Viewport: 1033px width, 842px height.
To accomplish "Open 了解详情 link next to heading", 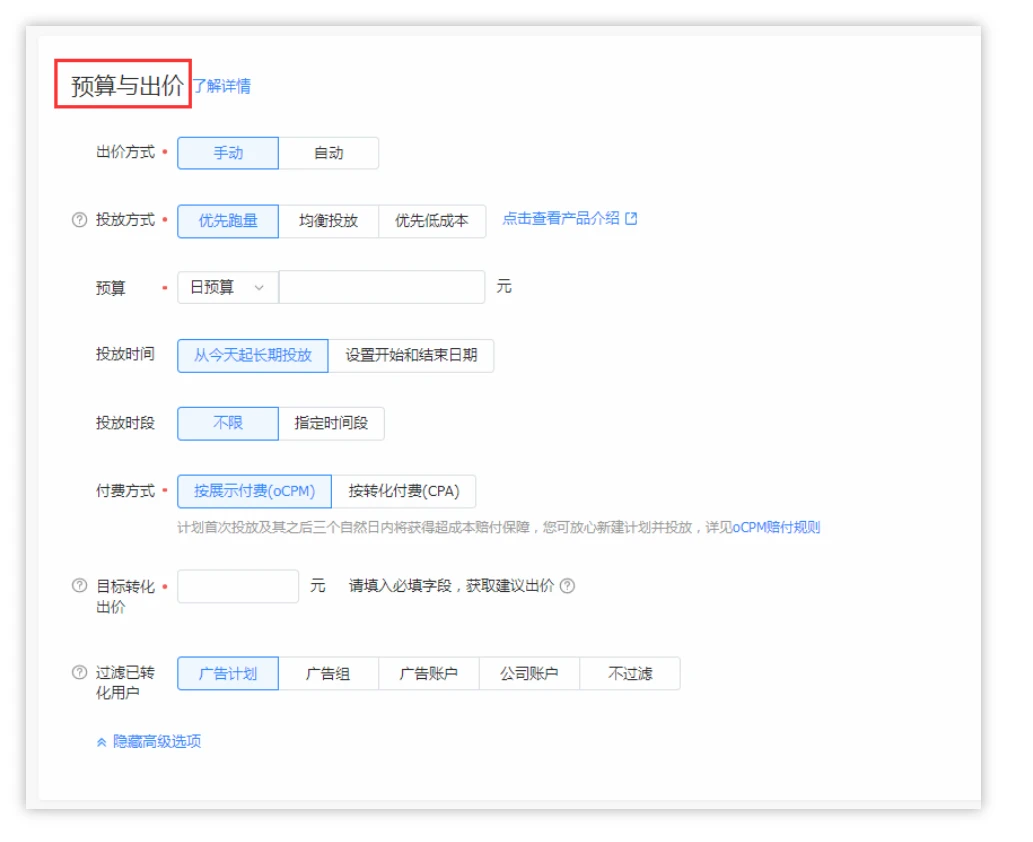I will pyautogui.click(x=222, y=86).
